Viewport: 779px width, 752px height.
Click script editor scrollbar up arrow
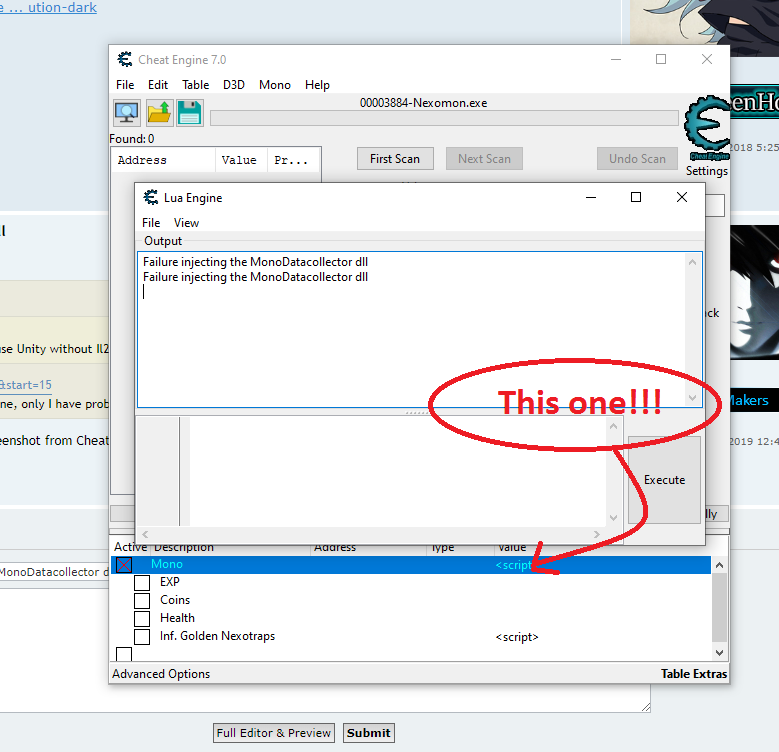pyautogui.click(x=614, y=427)
